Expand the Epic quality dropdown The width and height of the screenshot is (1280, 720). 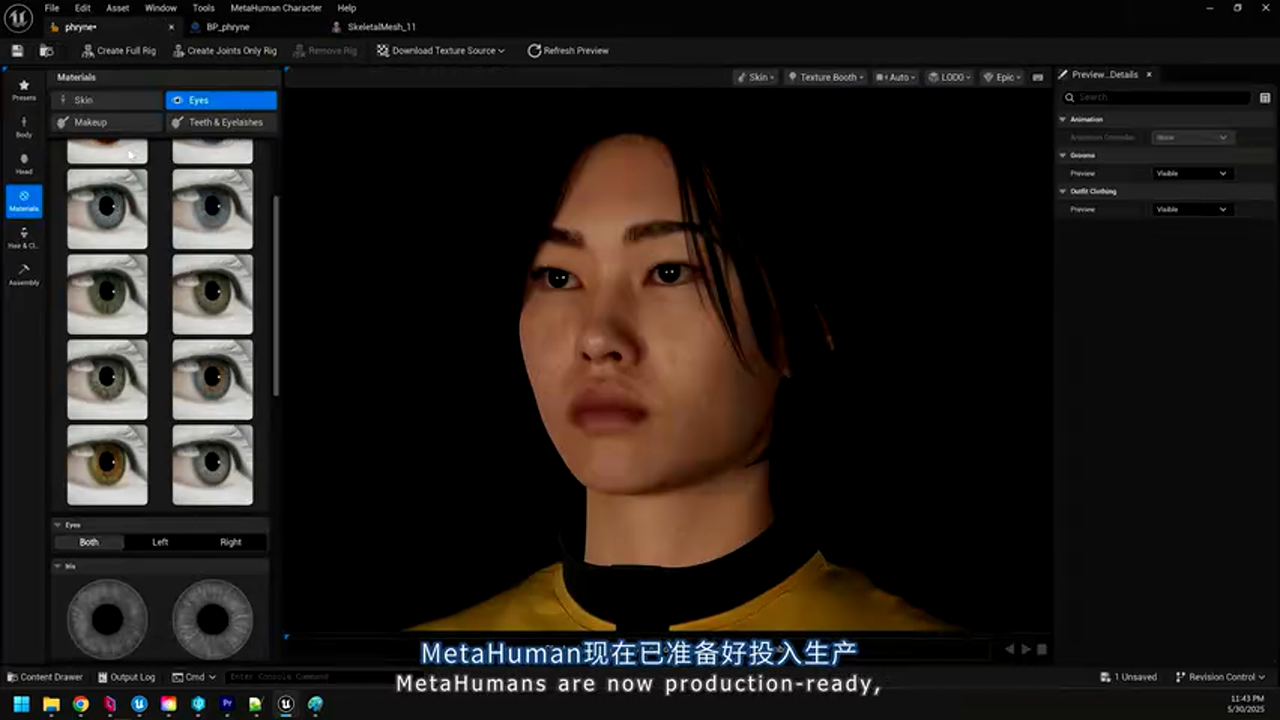click(1002, 76)
